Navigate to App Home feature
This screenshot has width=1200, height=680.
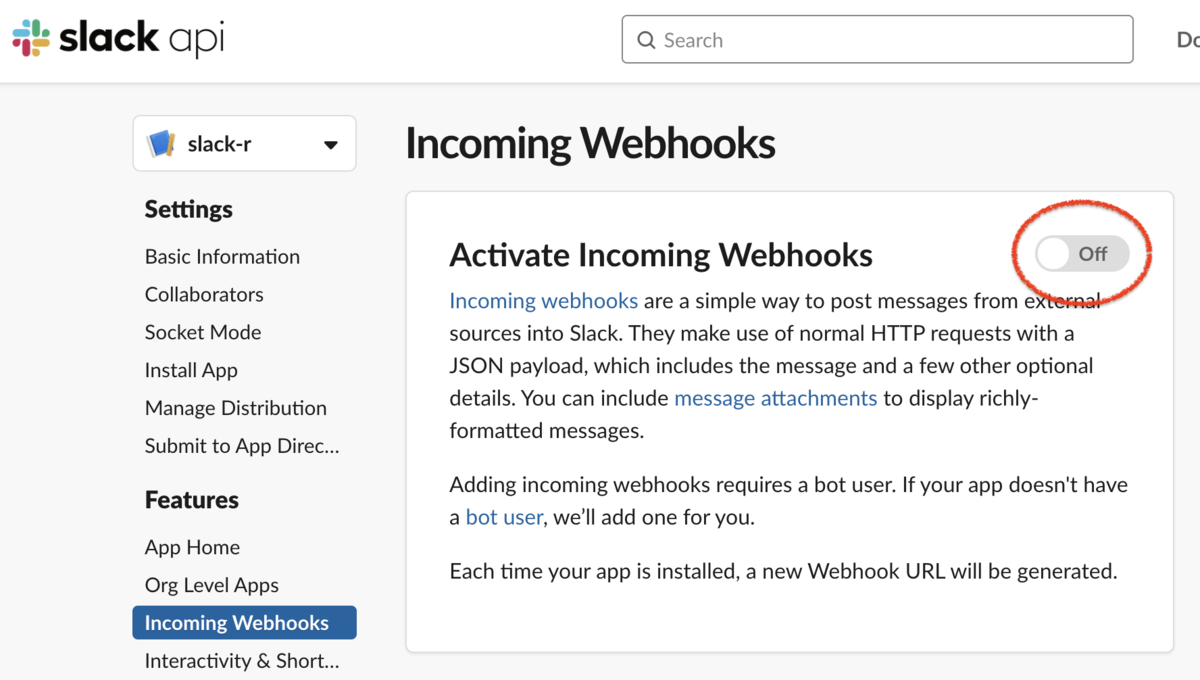[x=192, y=548]
